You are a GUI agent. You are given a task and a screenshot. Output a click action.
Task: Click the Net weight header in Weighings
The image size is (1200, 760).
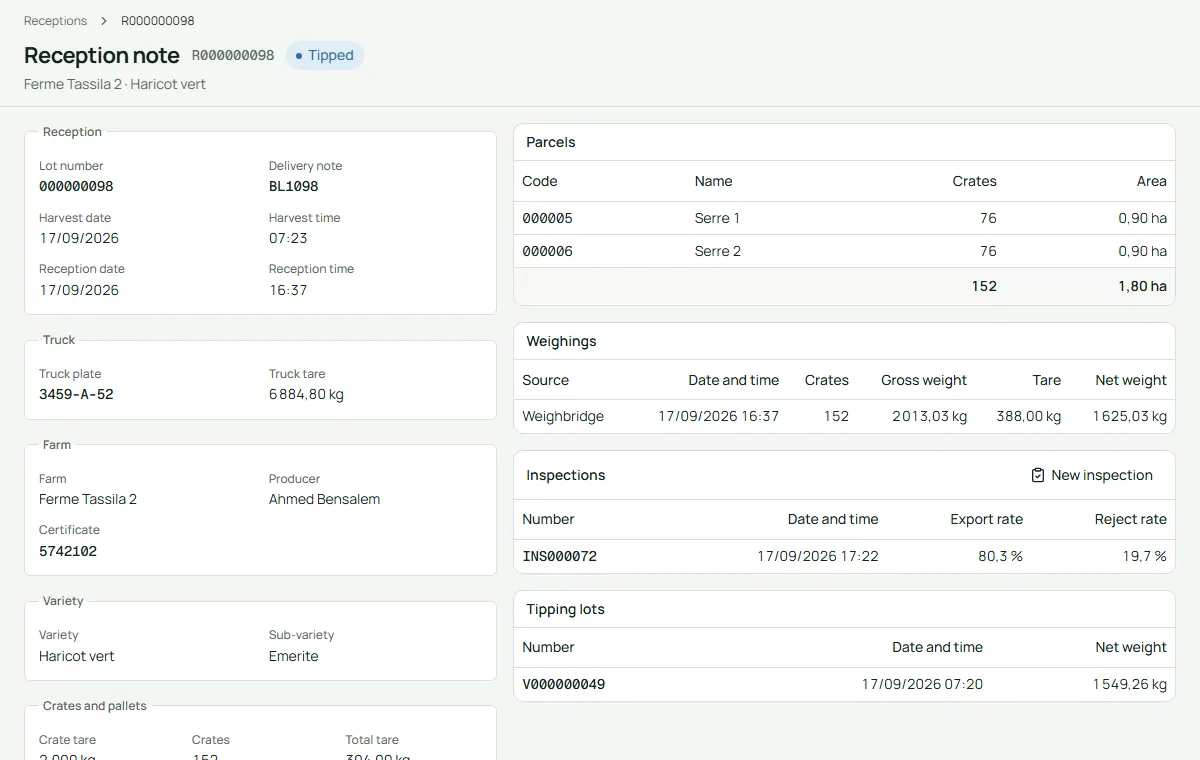coord(1131,380)
